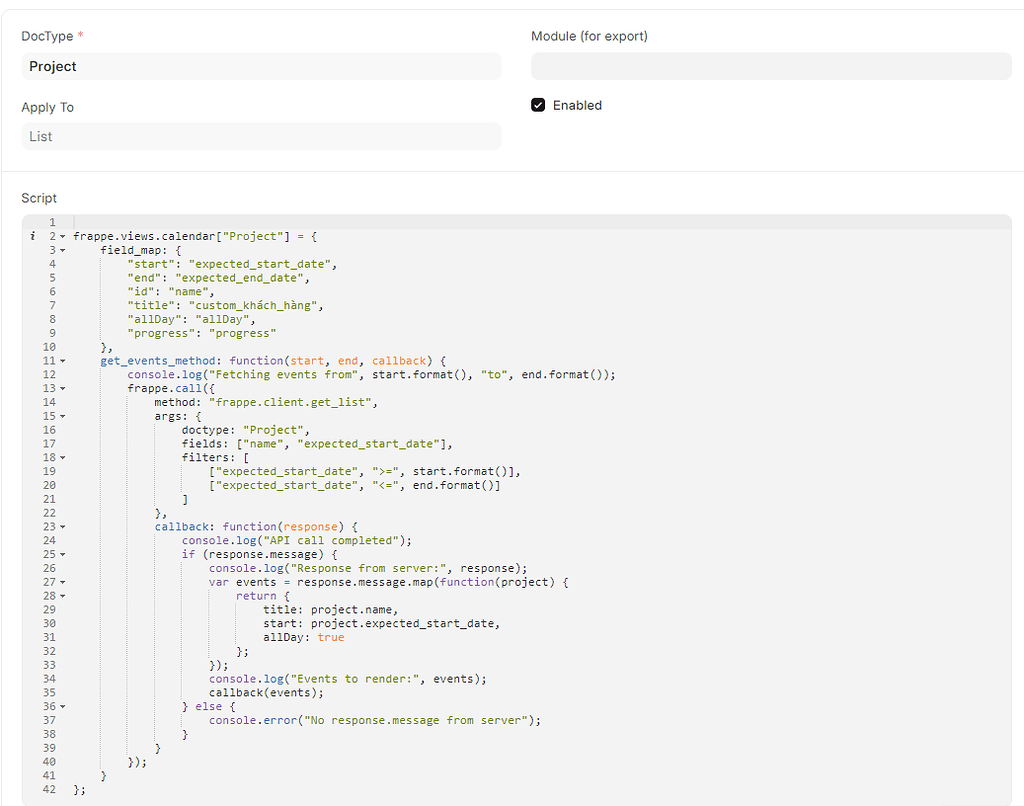Fold the else block on line 36
This screenshot has height=806, width=1024.
click(65, 705)
